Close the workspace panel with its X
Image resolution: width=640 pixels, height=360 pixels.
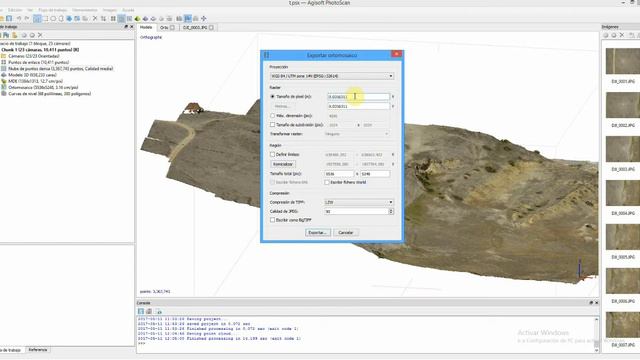(131, 27)
